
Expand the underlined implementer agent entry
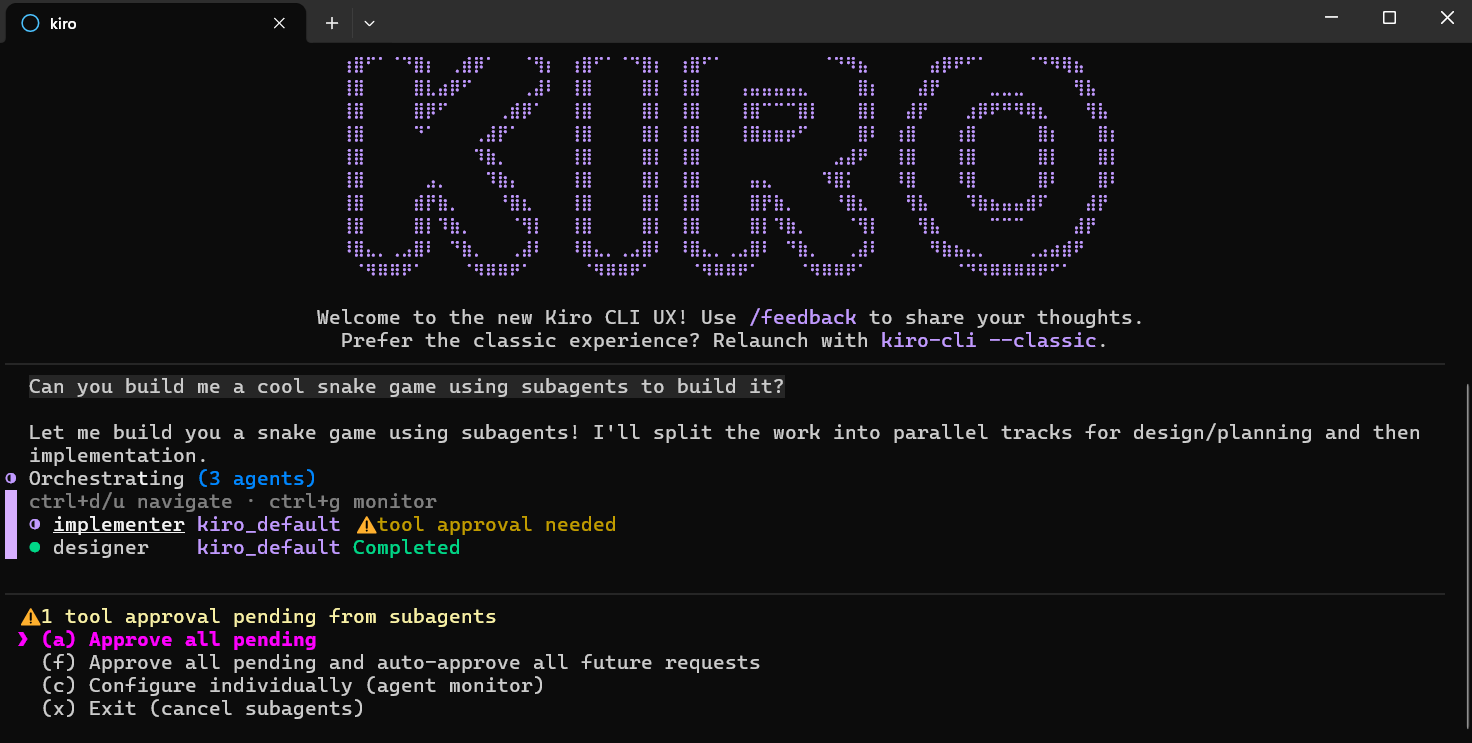118,524
